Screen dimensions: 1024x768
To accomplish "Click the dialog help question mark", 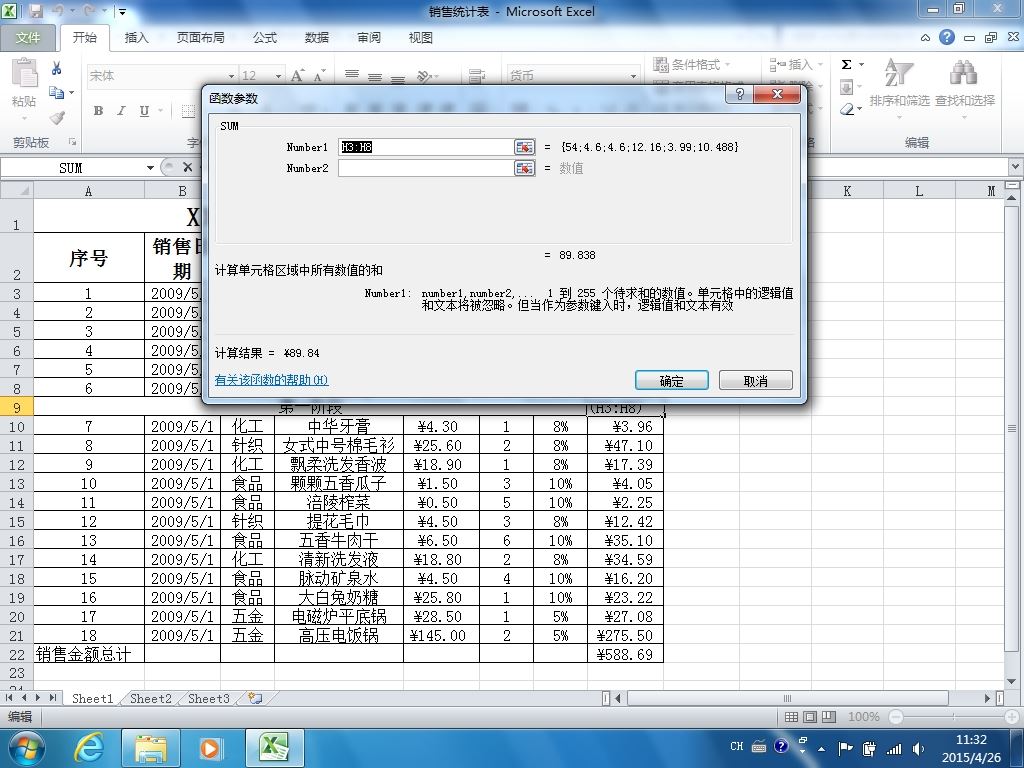I will click(x=739, y=94).
